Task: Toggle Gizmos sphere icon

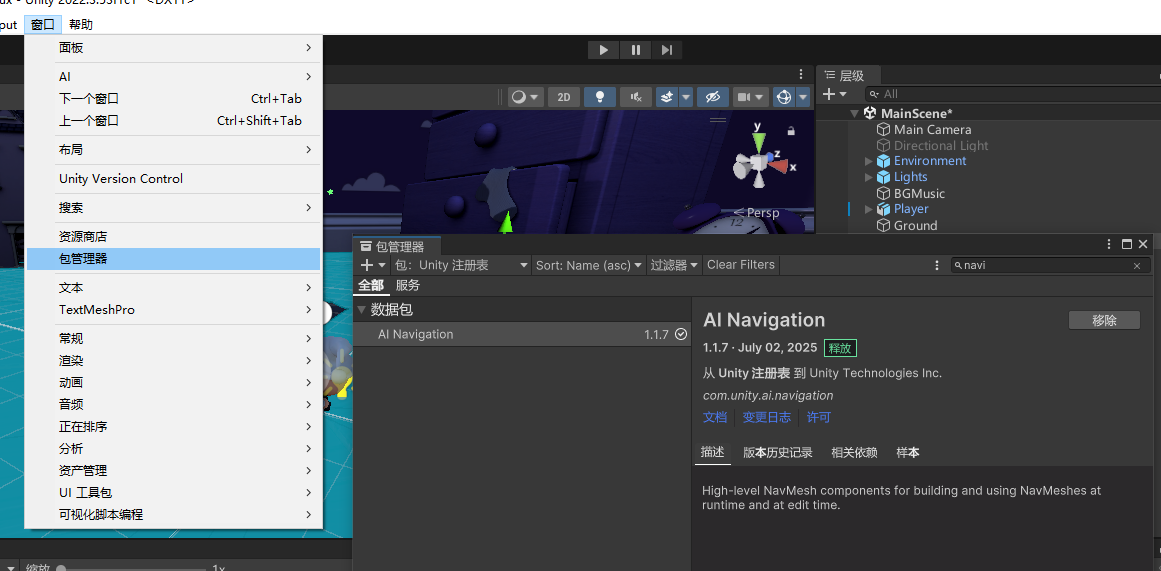Action: tap(783, 97)
